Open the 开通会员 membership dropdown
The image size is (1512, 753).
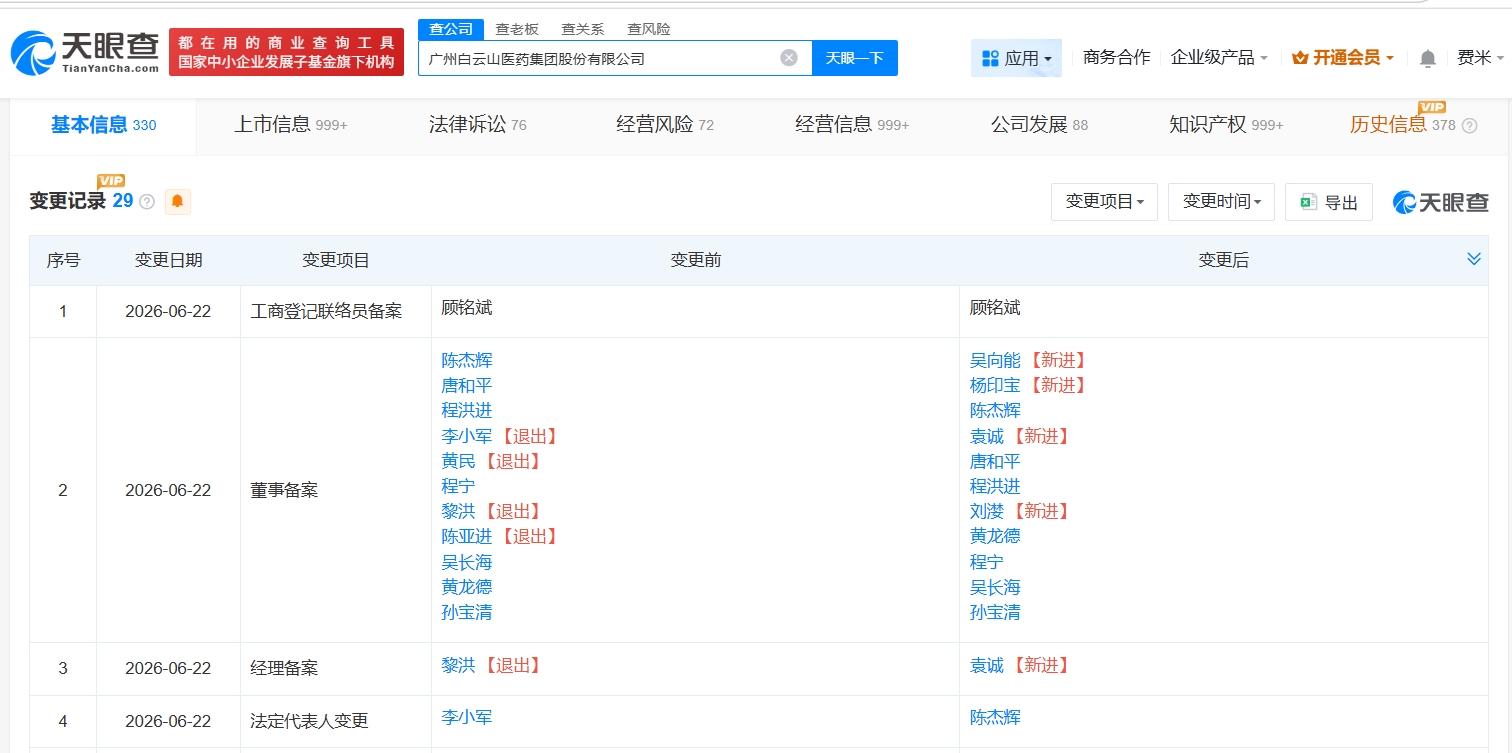[1343, 58]
